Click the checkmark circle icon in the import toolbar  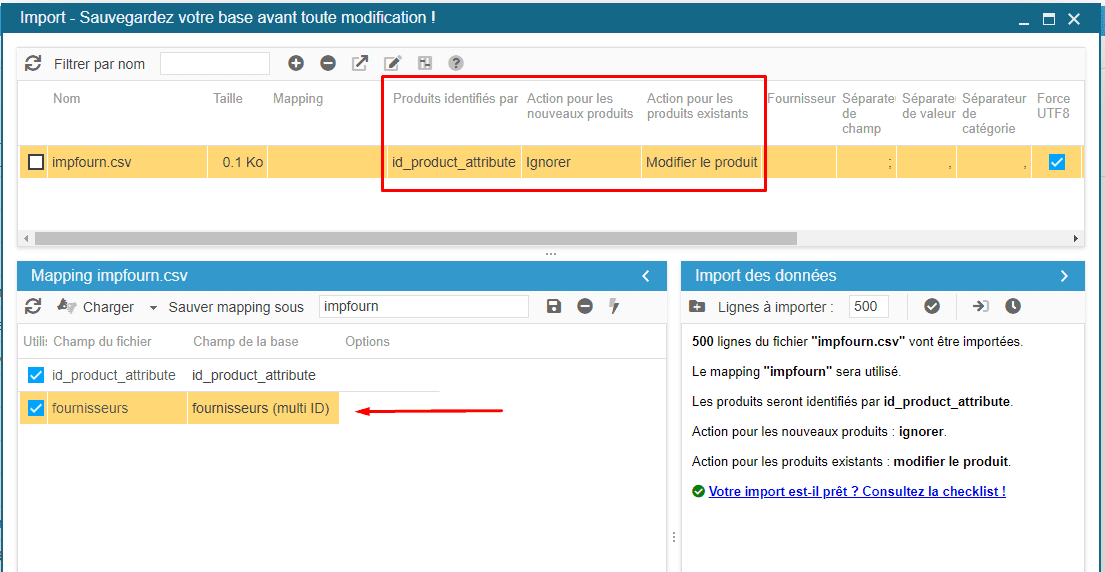[x=932, y=306]
